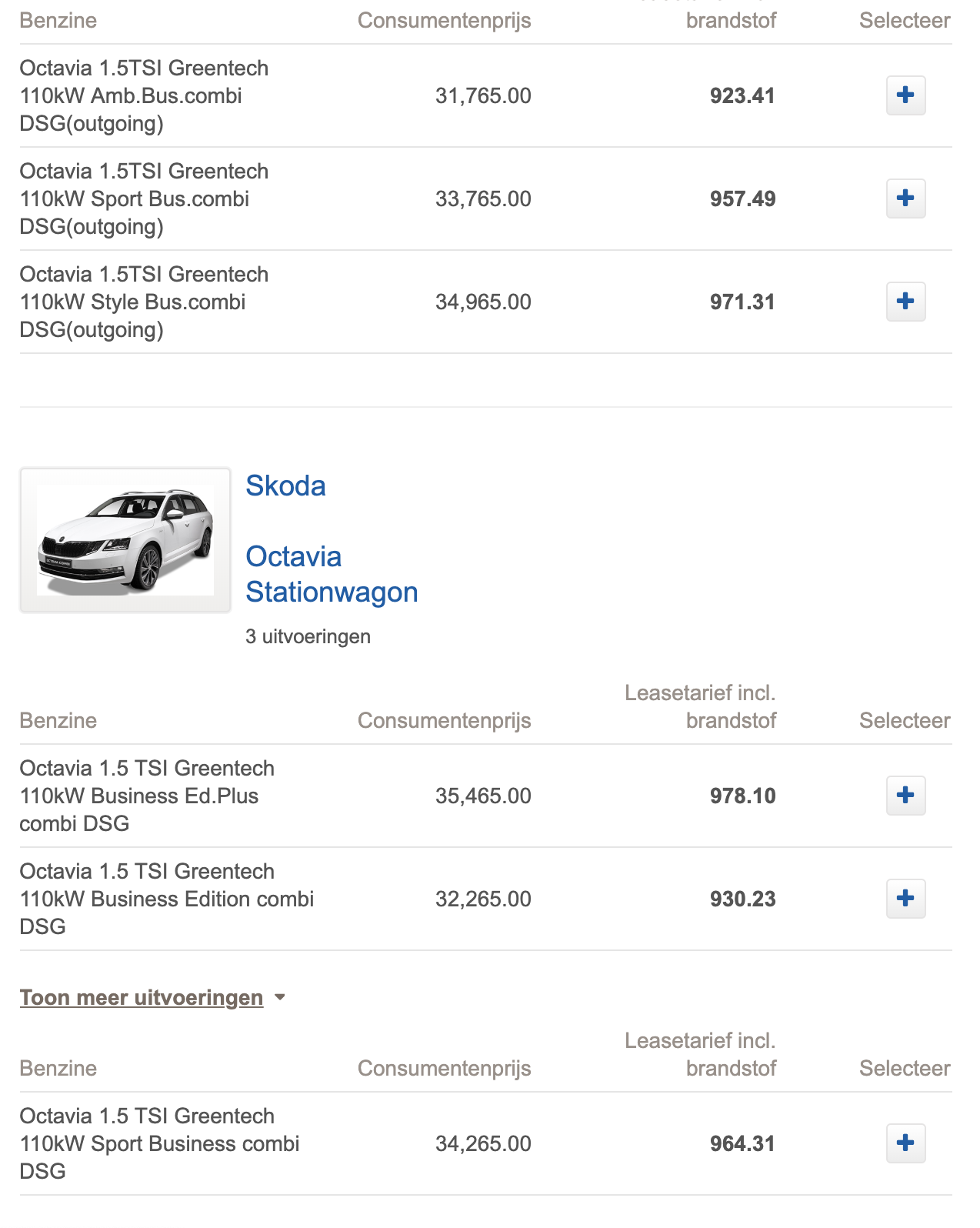Select Sport Business combi DSG plus icon
The width and height of the screenshot is (980, 1228).
905,1143
